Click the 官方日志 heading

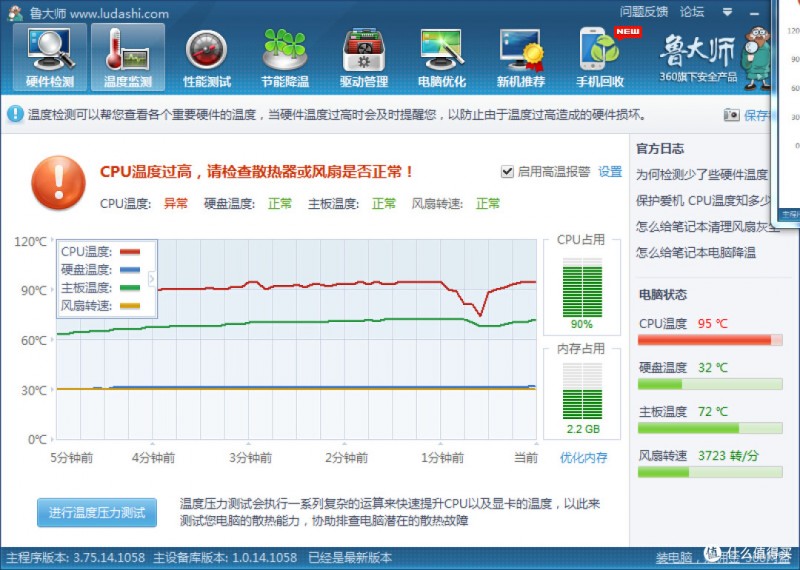660,148
